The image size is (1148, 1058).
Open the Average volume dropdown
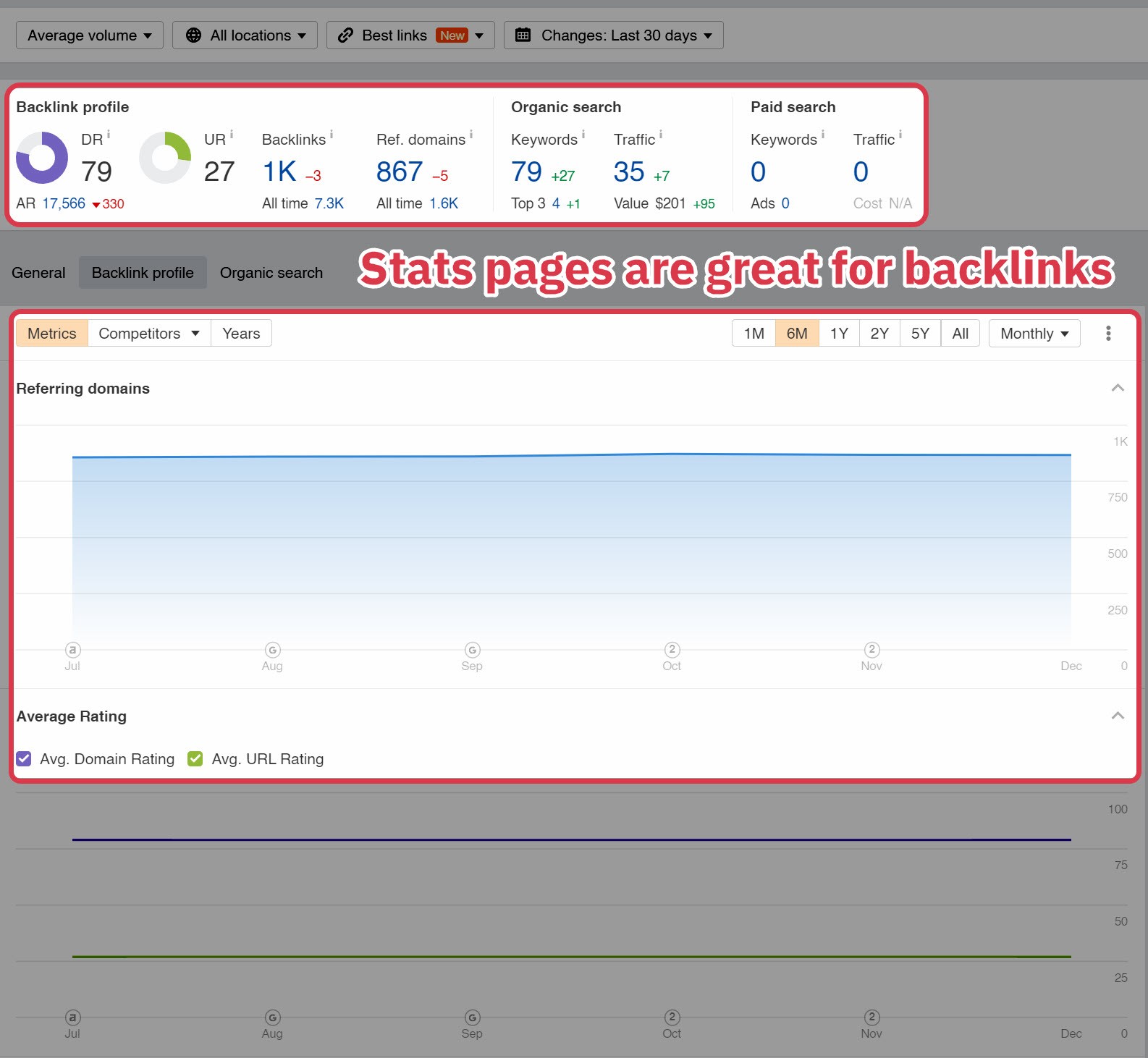90,35
